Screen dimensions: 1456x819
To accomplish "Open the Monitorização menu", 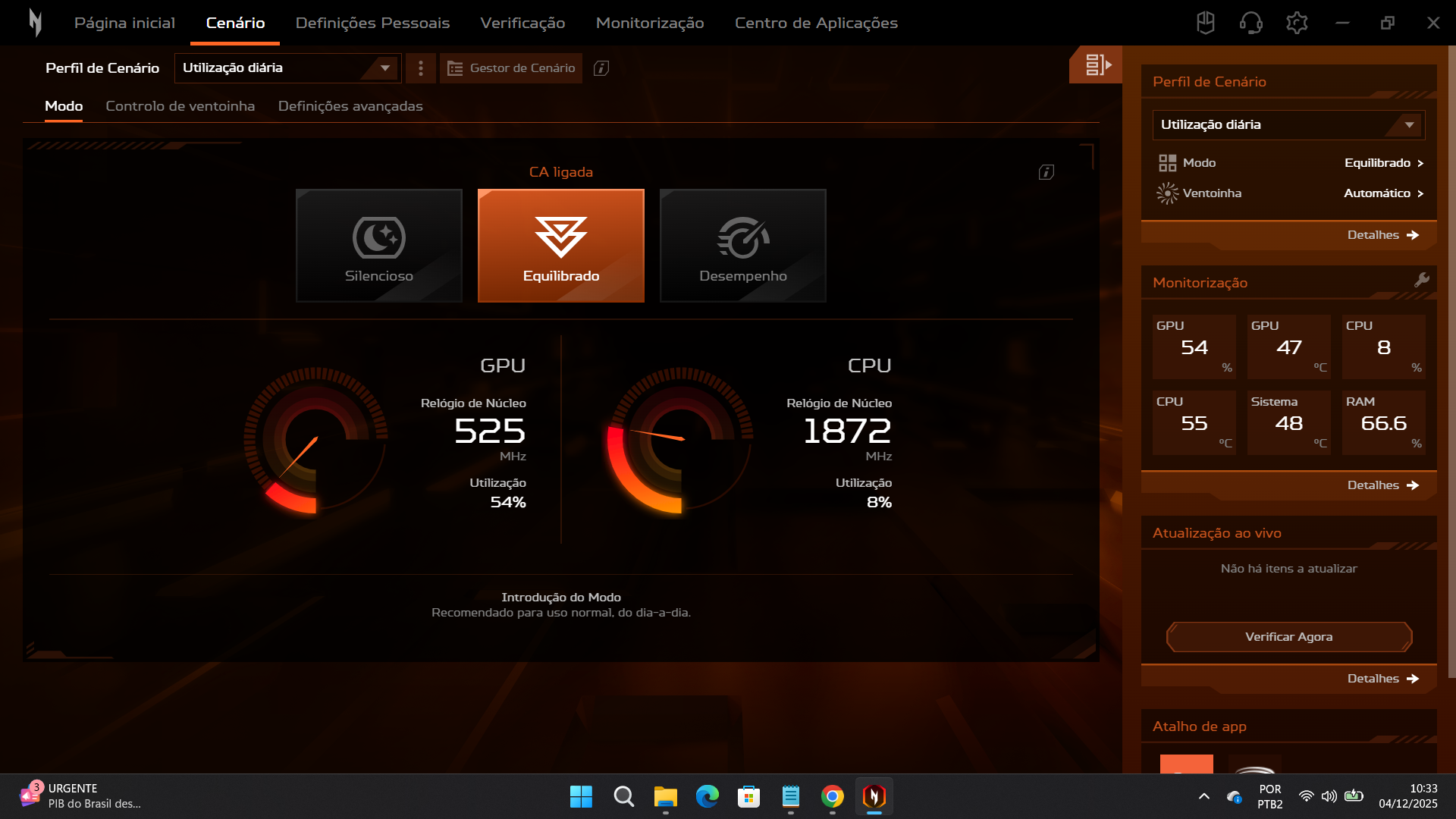I will coord(650,23).
